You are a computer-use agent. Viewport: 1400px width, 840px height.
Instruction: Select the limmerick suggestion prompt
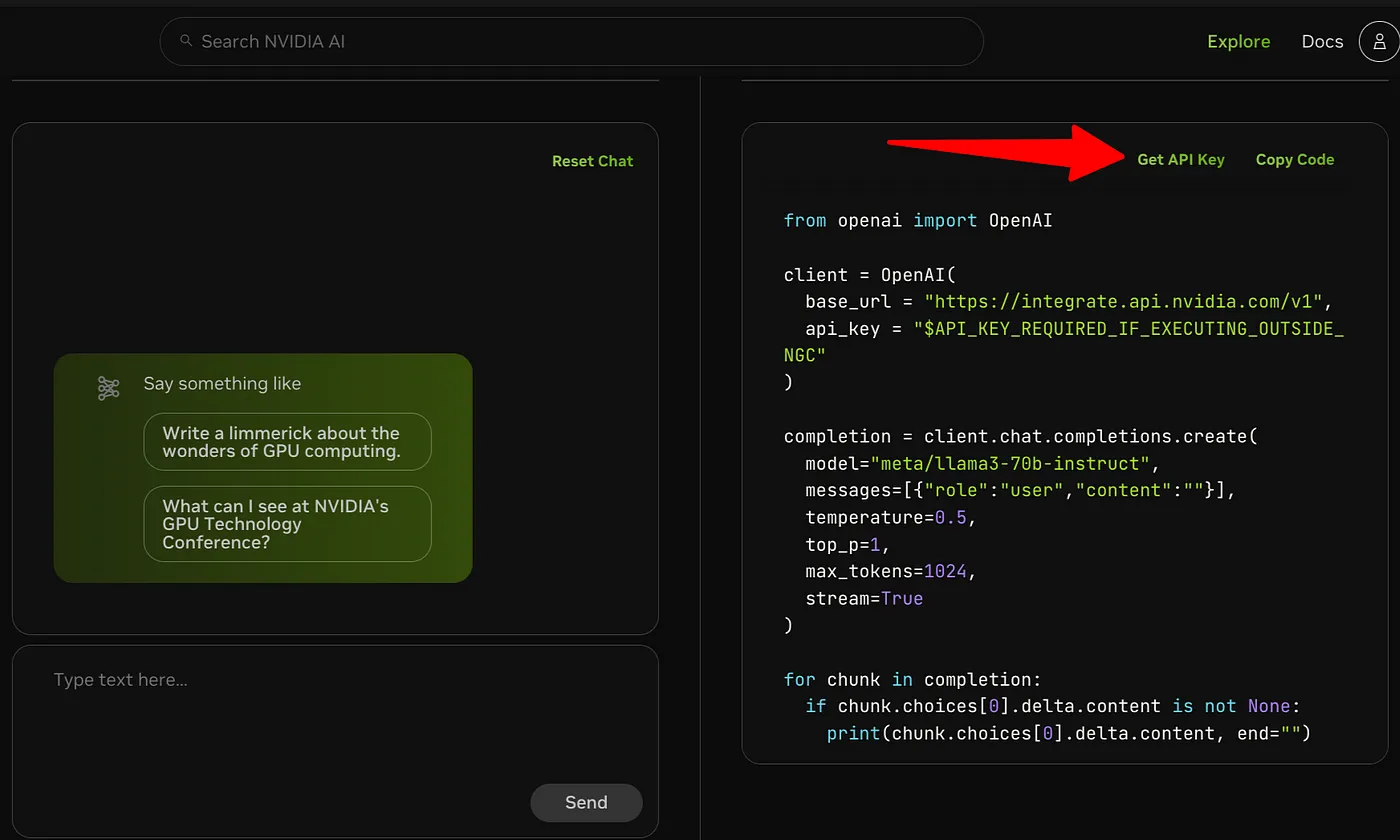click(287, 441)
